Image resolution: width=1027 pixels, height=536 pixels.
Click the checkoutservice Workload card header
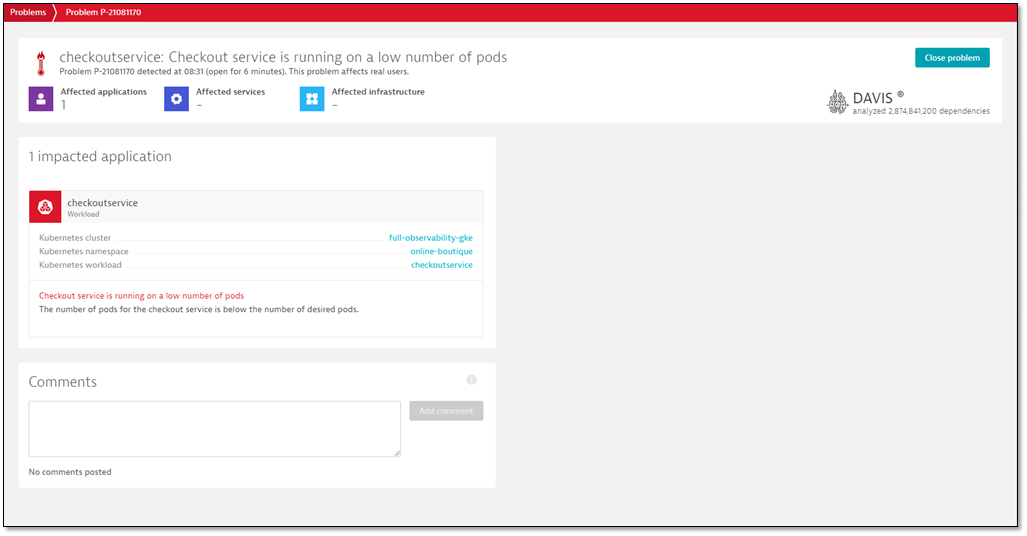point(256,207)
